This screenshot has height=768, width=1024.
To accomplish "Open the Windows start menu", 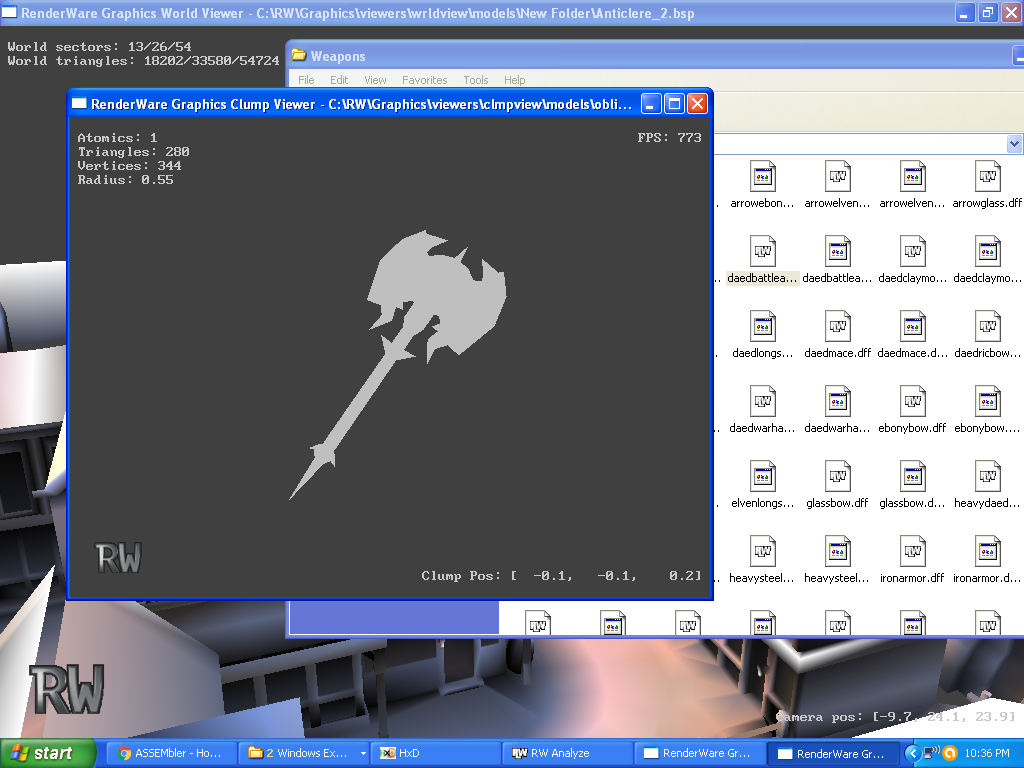I will point(48,753).
